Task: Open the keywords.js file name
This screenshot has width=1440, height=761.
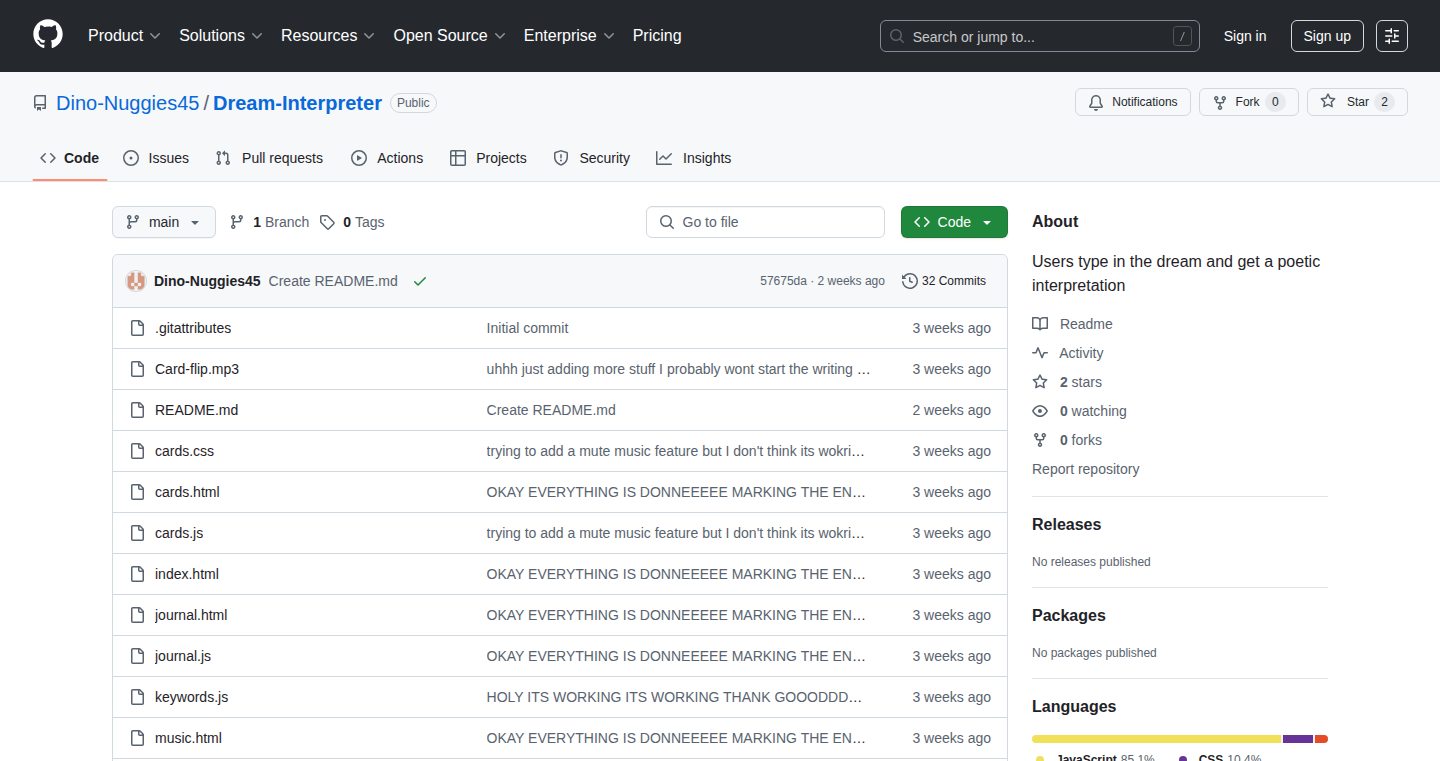Action: 192,697
